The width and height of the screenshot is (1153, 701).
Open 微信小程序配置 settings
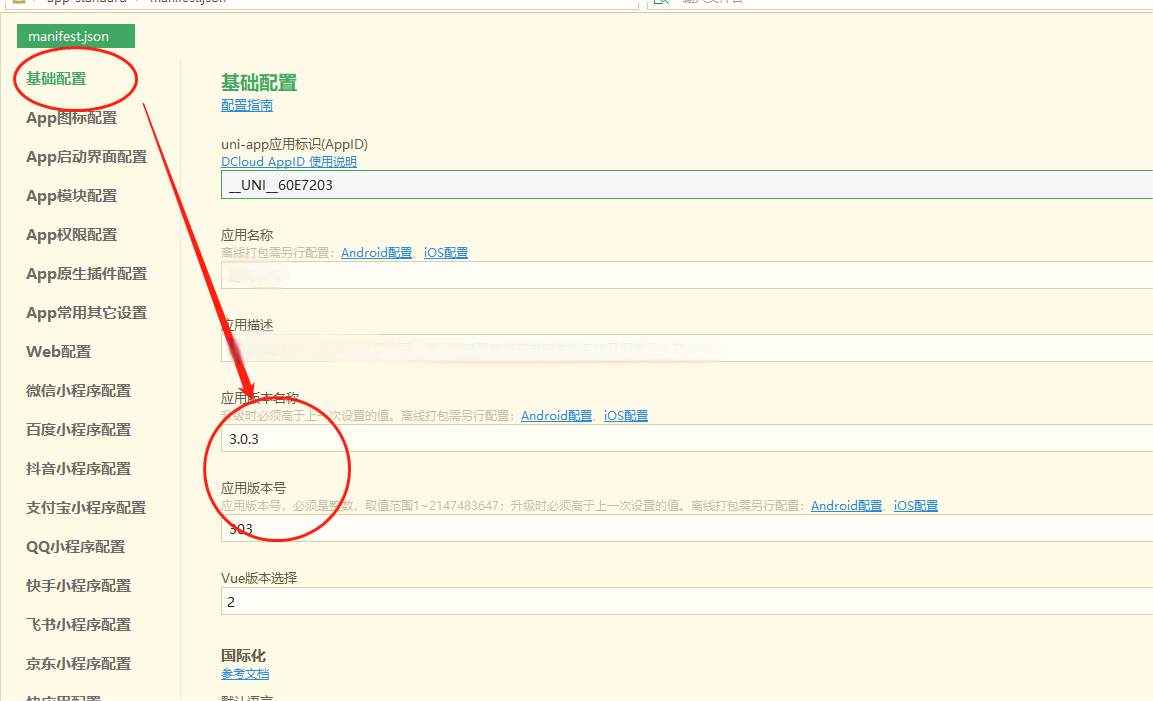click(78, 391)
